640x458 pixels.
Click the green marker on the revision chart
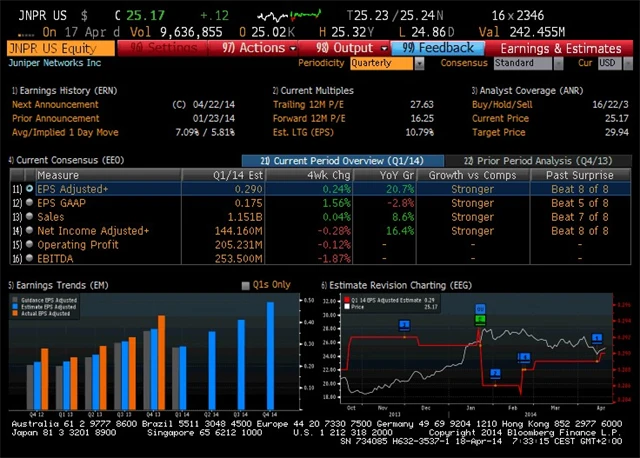480,319
